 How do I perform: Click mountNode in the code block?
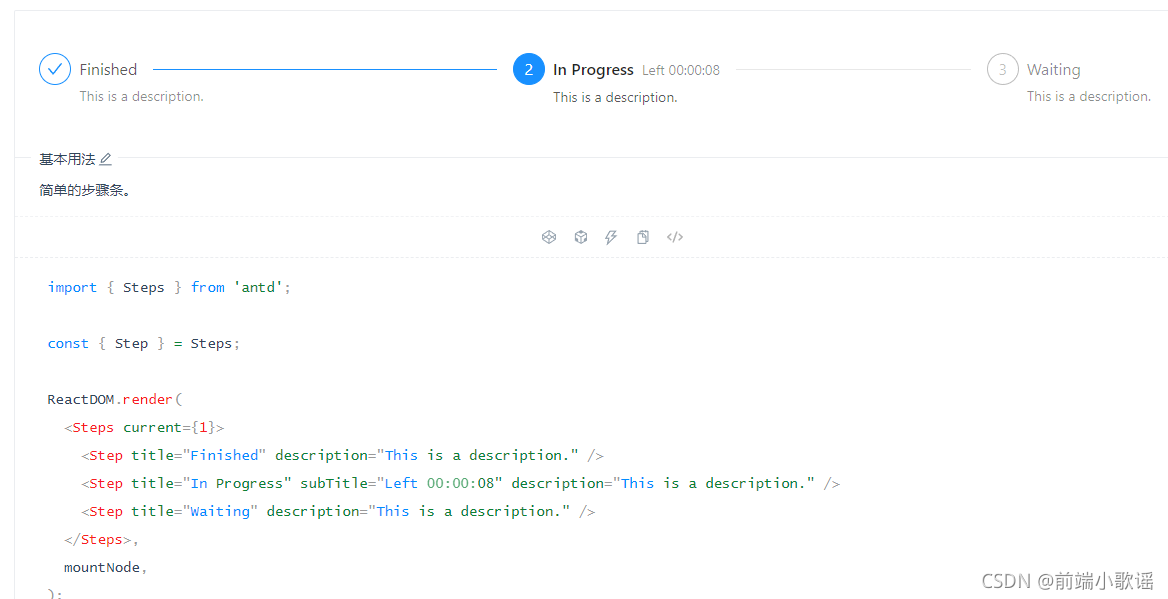[x=101, y=567]
